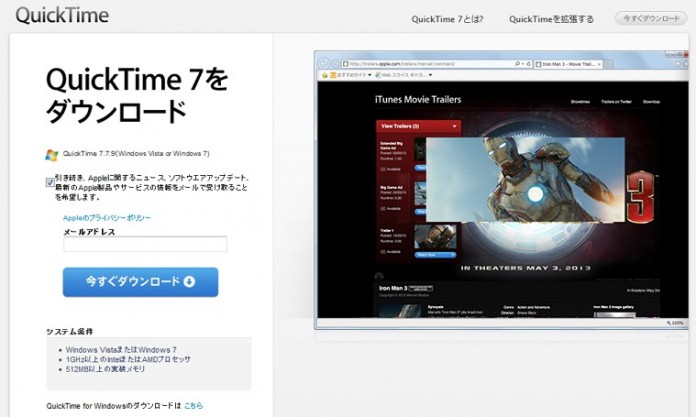Click the blue 今すぐダウンロード button
This screenshot has height=417, width=696.
[x=140, y=282]
